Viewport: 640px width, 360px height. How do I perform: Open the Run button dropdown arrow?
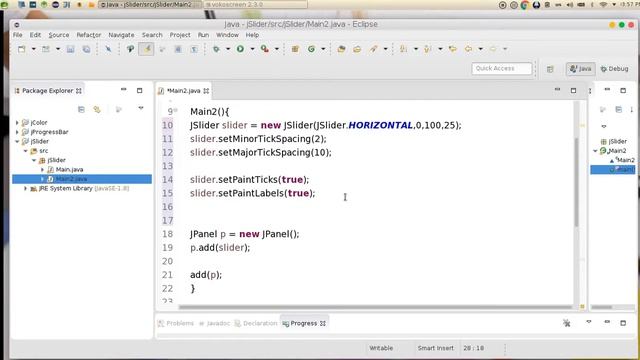click(252, 49)
